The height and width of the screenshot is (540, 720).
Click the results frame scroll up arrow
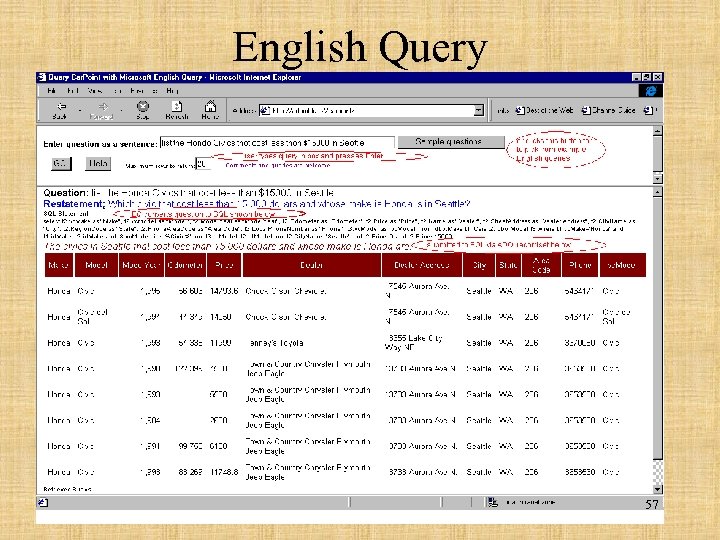pyautogui.click(x=658, y=192)
